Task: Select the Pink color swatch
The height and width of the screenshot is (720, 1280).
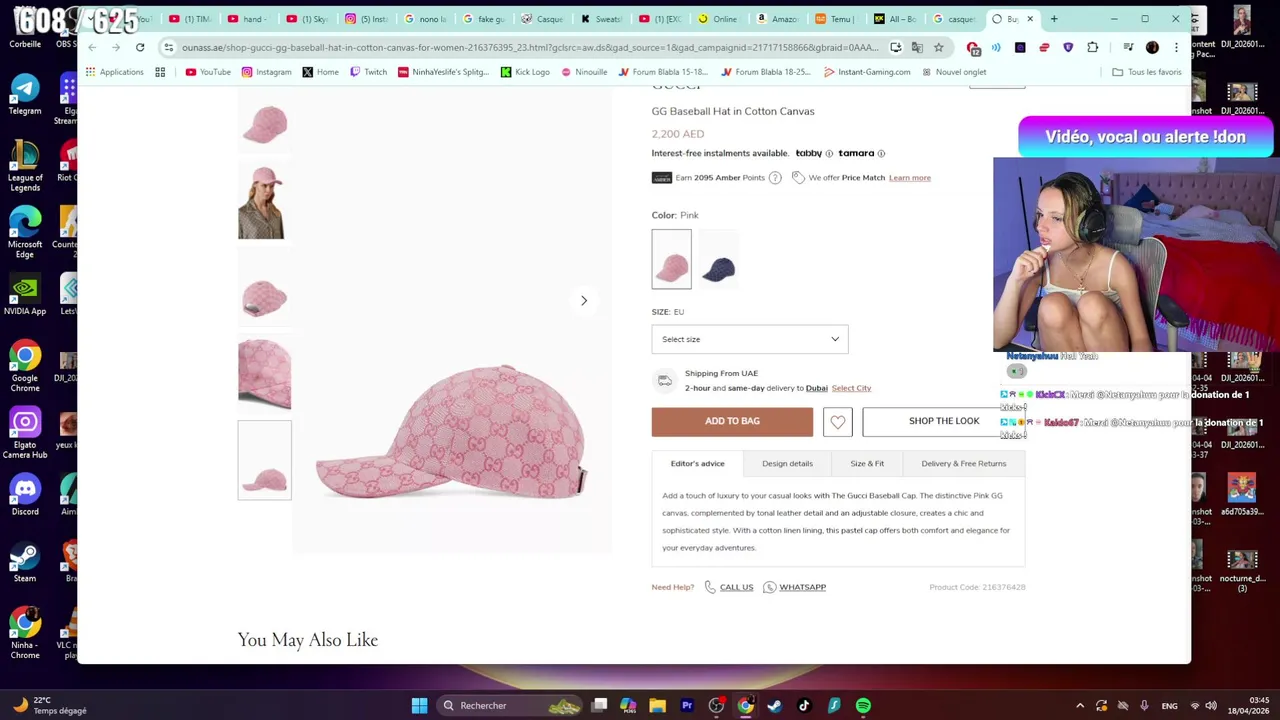Action: click(671, 259)
